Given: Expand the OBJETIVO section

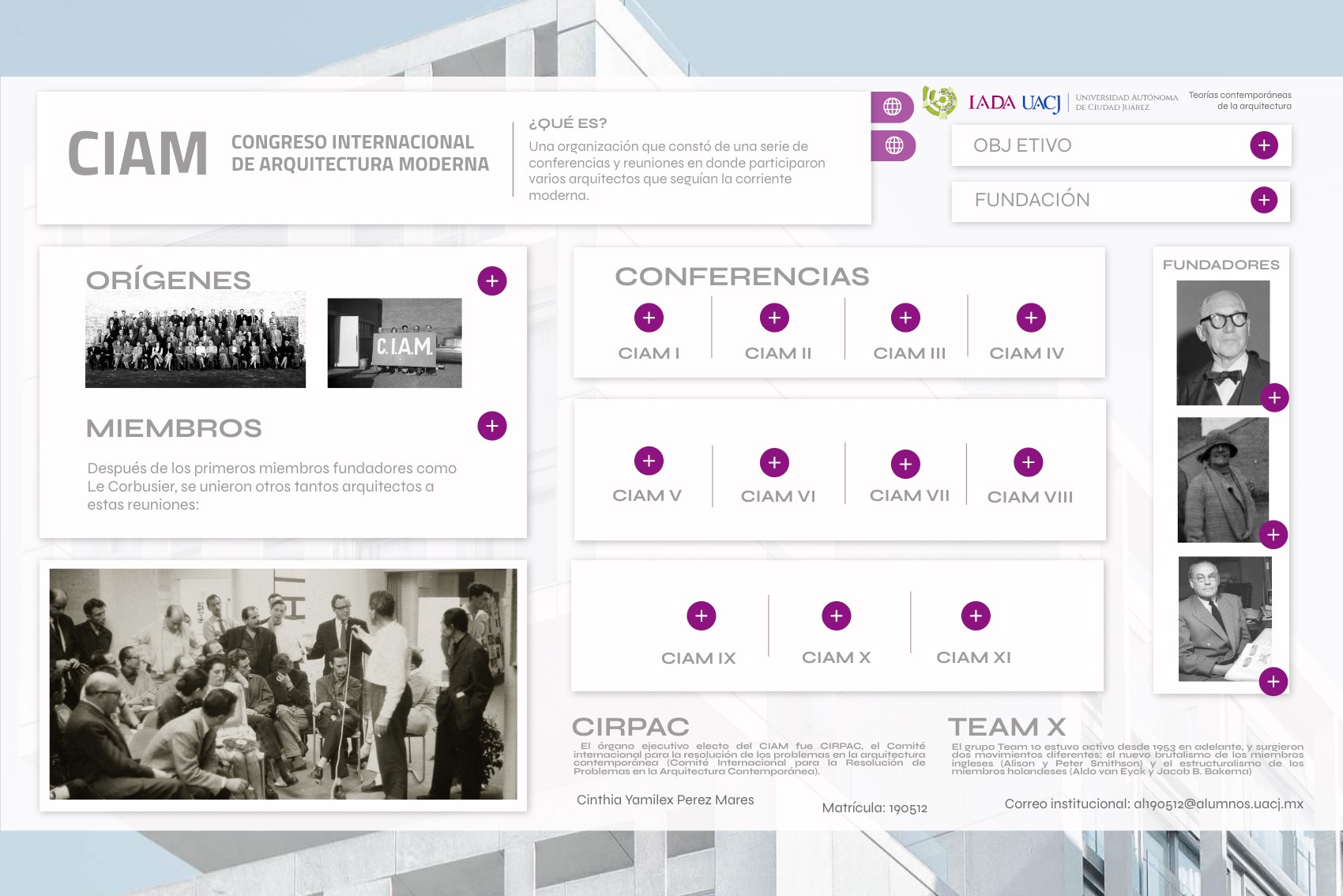Looking at the screenshot, I should 1263,145.
